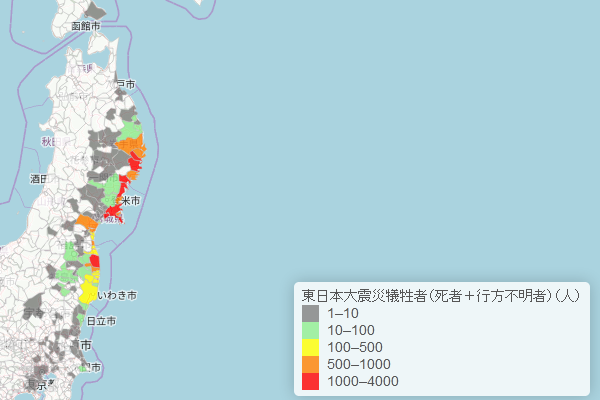Click red region directly north of yellow area
This screenshot has height=400, width=600.
[94, 262]
